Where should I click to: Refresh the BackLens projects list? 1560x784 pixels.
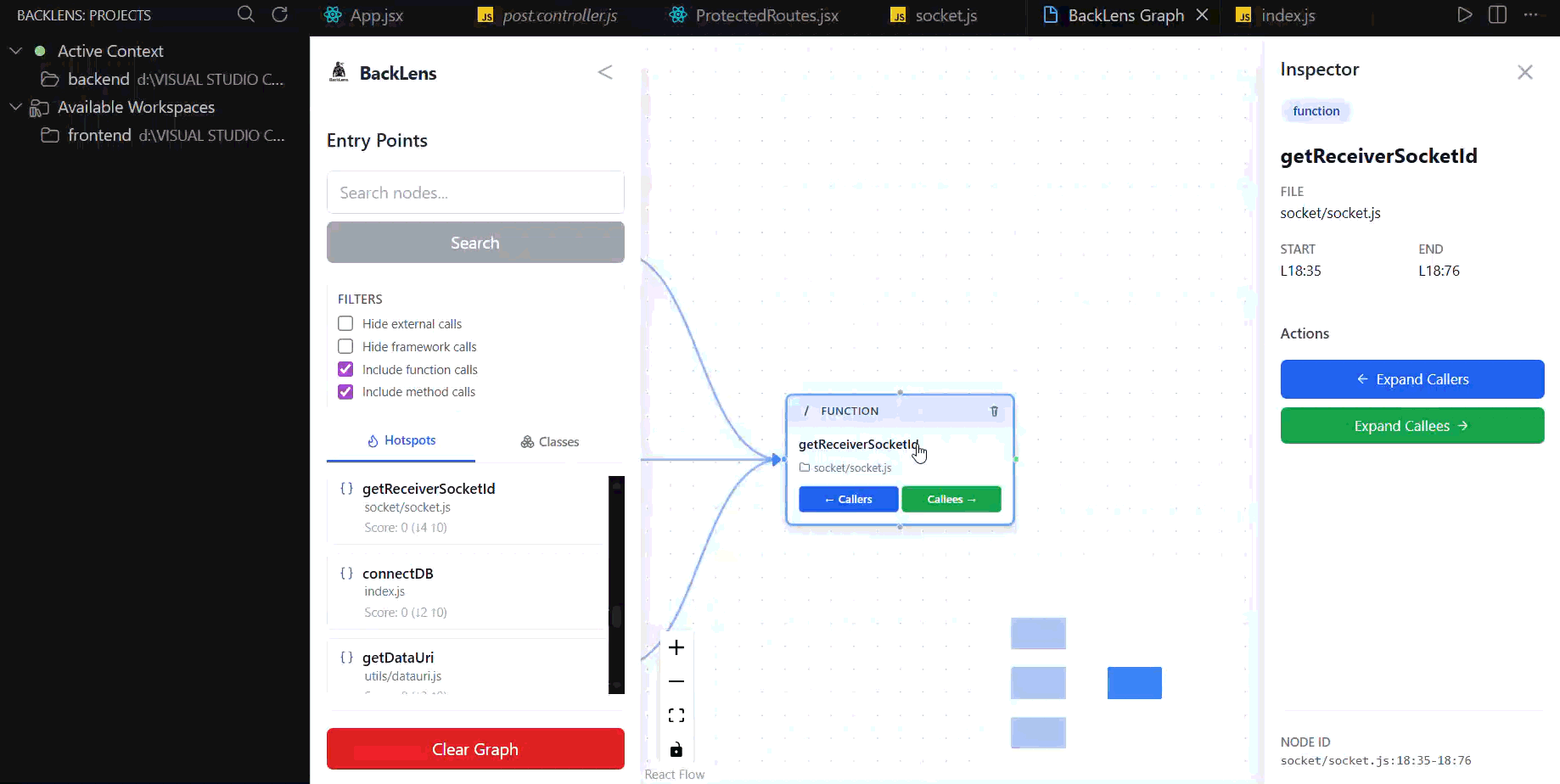[279, 14]
